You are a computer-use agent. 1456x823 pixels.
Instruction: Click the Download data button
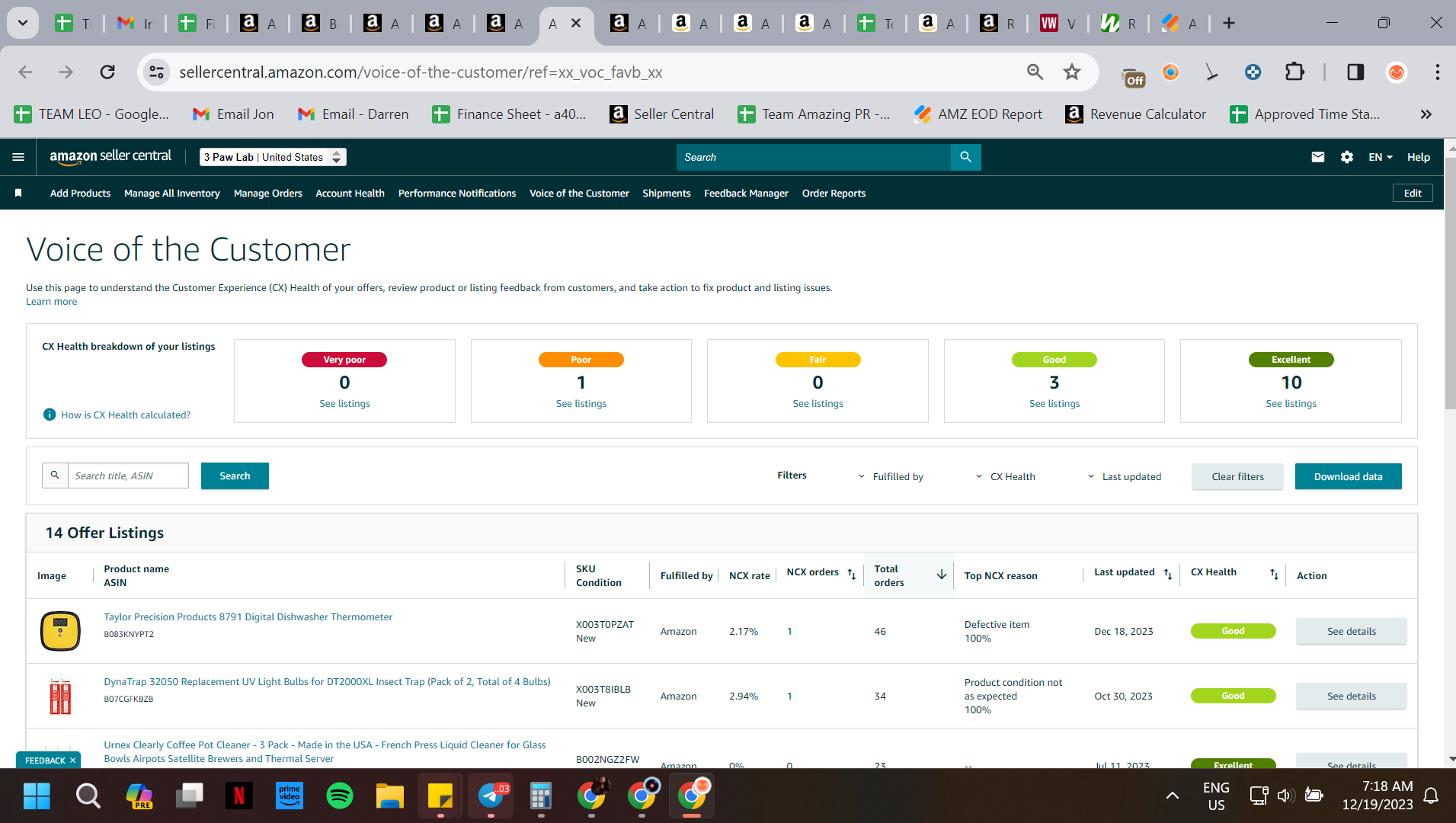click(x=1348, y=476)
